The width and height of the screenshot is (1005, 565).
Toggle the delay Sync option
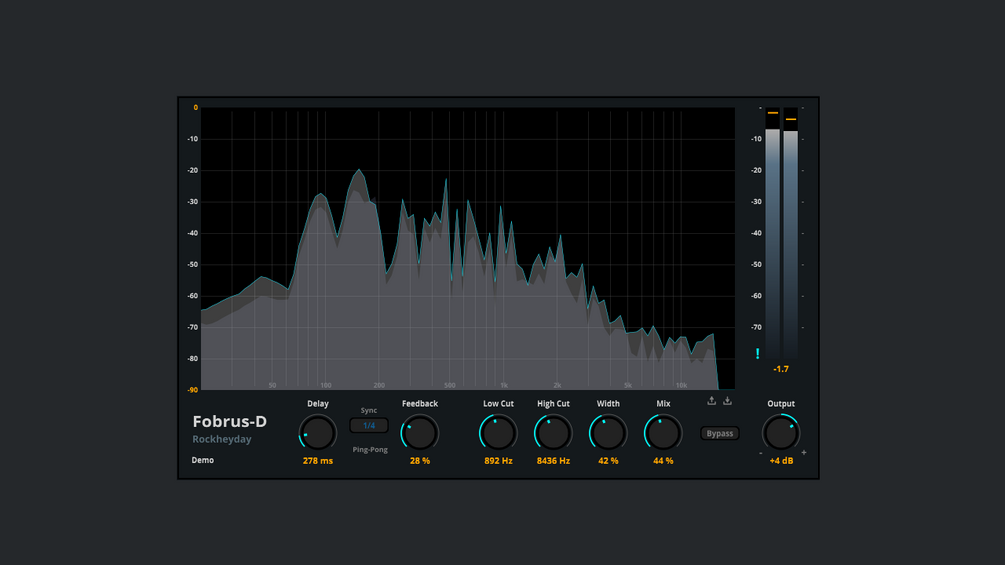point(369,411)
